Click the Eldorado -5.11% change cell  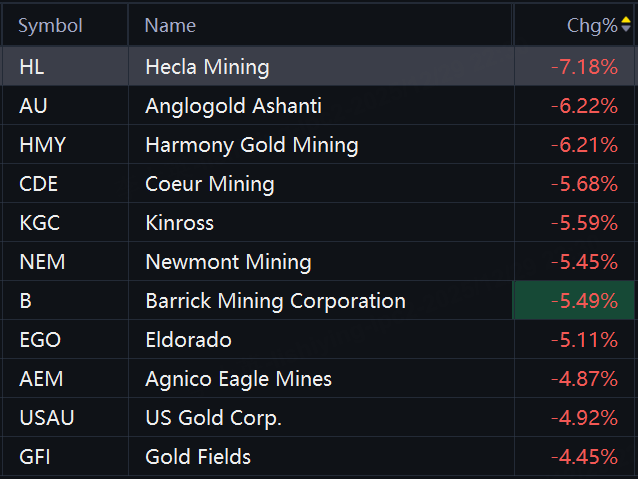pos(584,340)
